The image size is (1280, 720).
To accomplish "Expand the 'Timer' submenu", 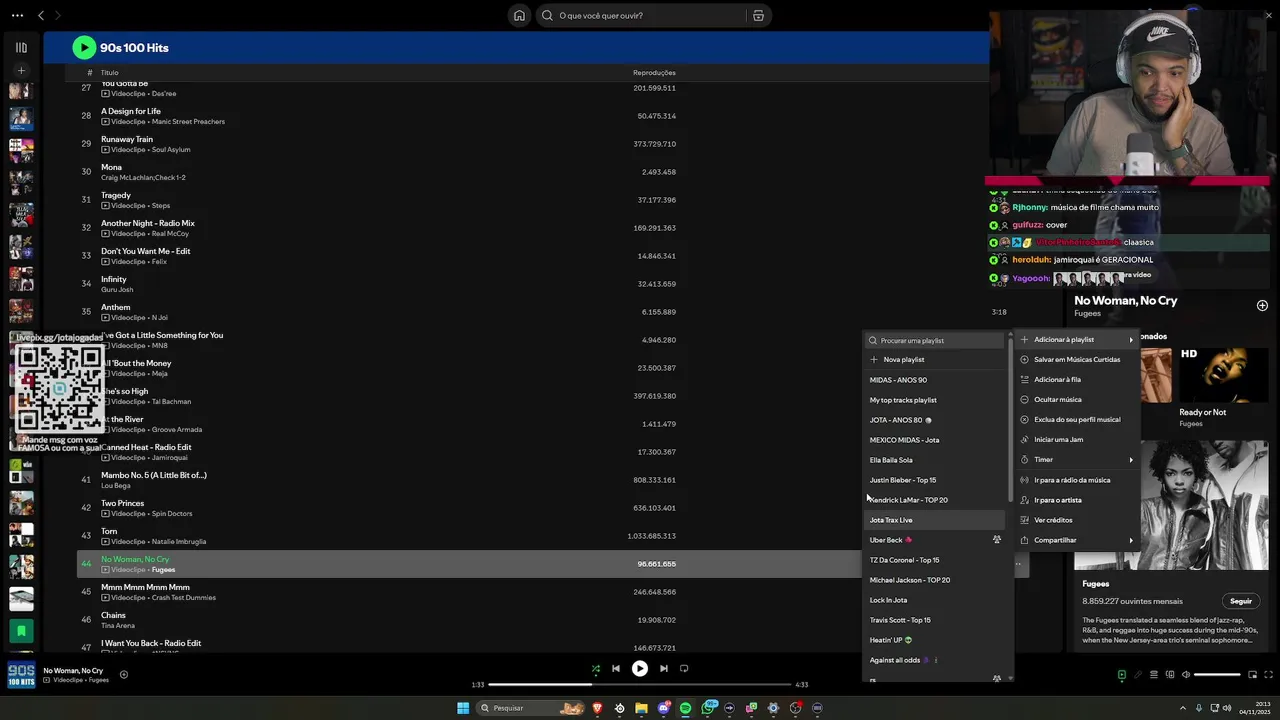I will pos(1077,460).
